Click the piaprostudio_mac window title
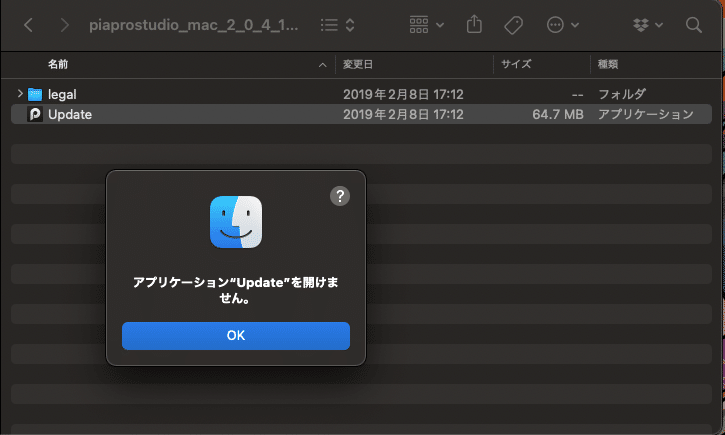This screenshot has width=725, height=435. 193,25
